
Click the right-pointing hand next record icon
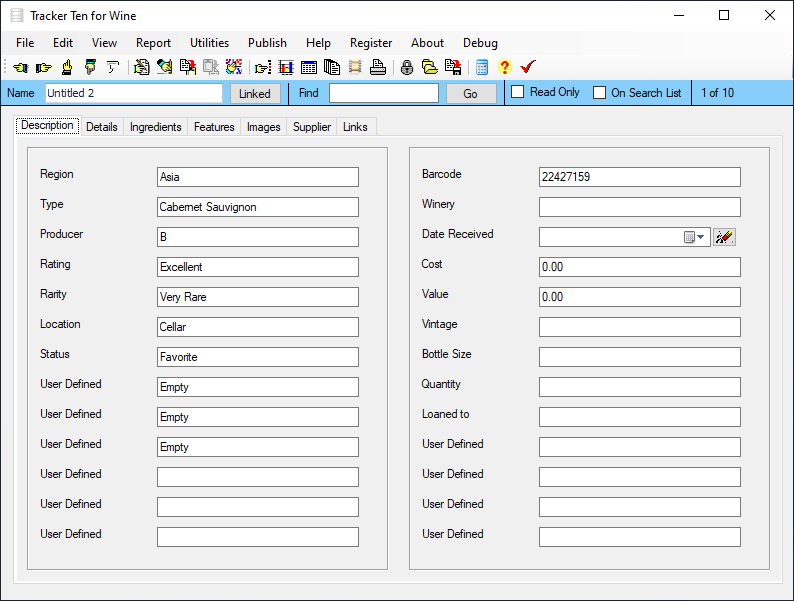[43, 68]
